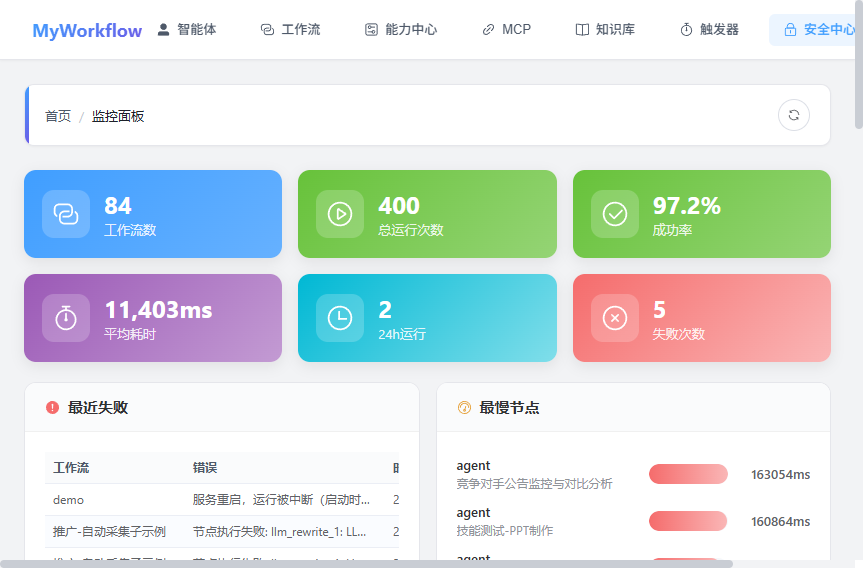Click the 工作流 link-chain icon in nav
Image resolution: width=863 pixels, height=568 pixels.
(x=267, y=30)
